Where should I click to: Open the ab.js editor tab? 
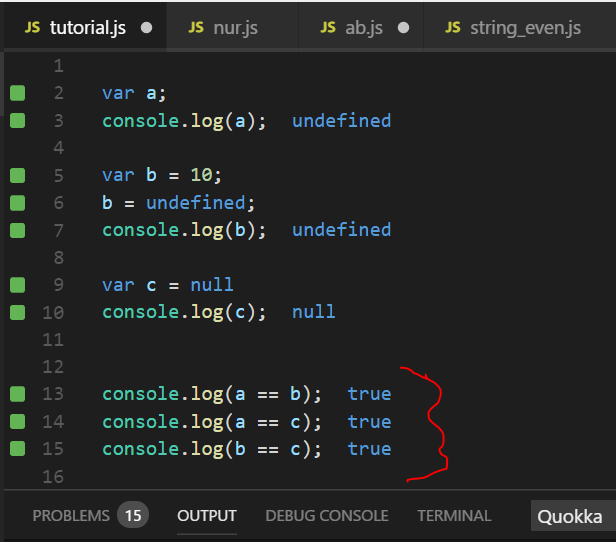[361, 27]
